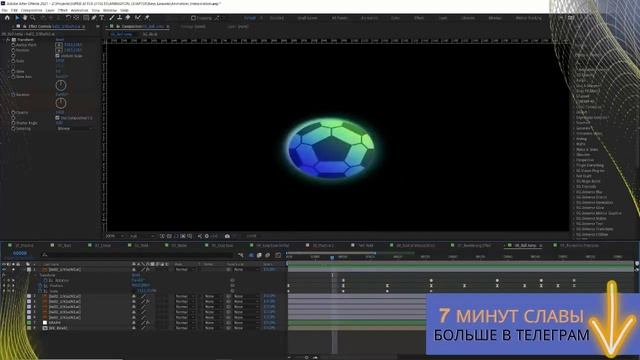Open layer 2 track matte None dropdown

(x=213, y=296)
